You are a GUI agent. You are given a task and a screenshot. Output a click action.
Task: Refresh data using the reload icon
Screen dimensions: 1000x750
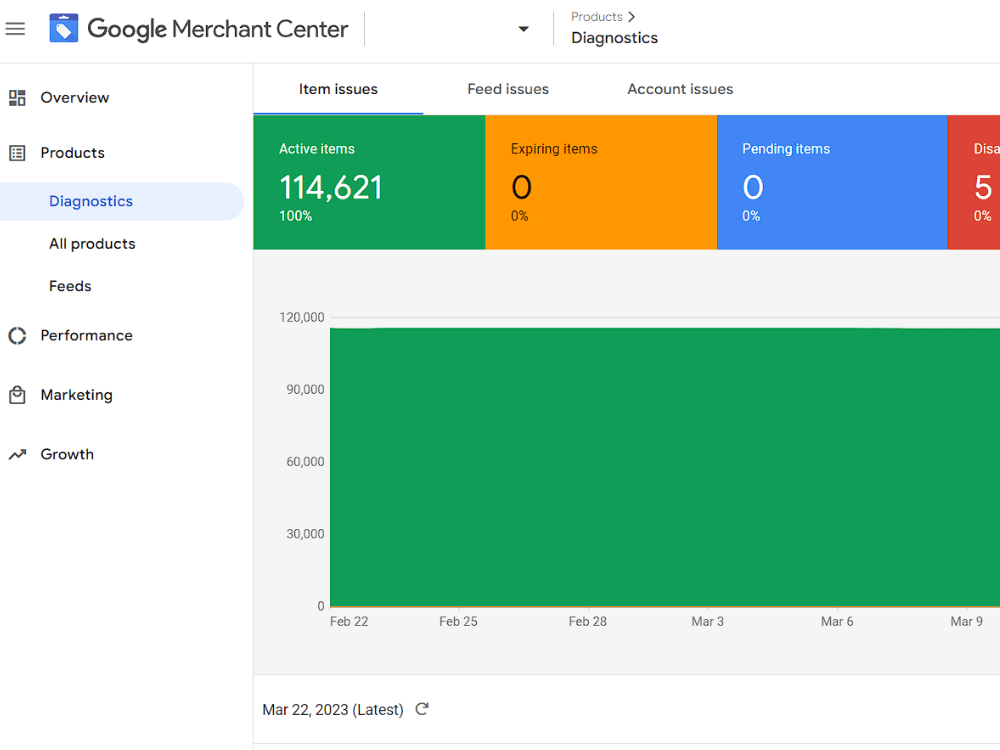421,708
